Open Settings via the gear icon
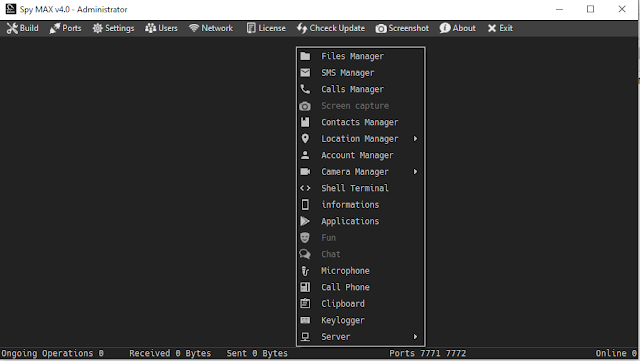Screen dimensions: 640x361 (x=98, y=28)
